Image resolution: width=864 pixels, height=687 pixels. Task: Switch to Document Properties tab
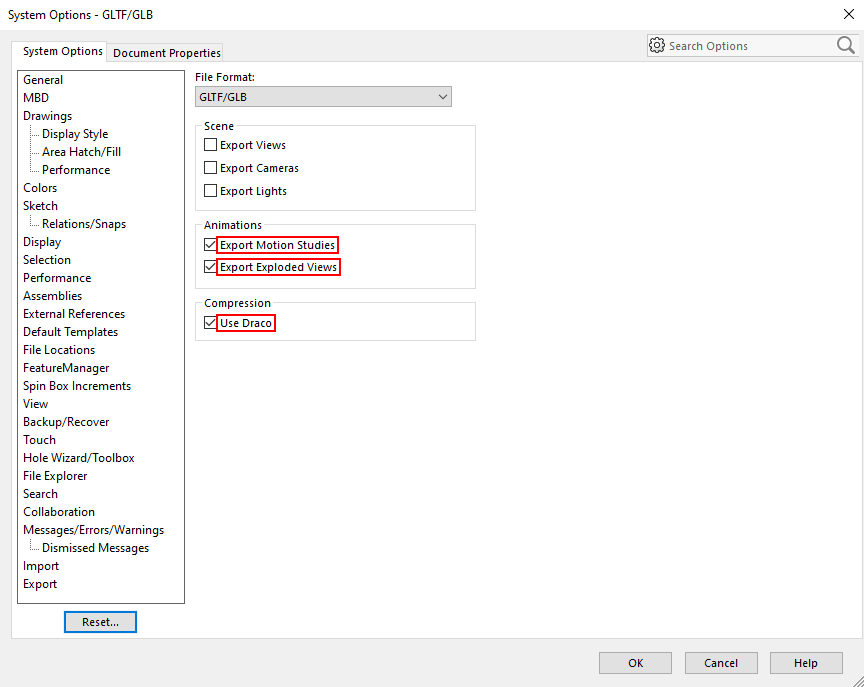(166, 53)
